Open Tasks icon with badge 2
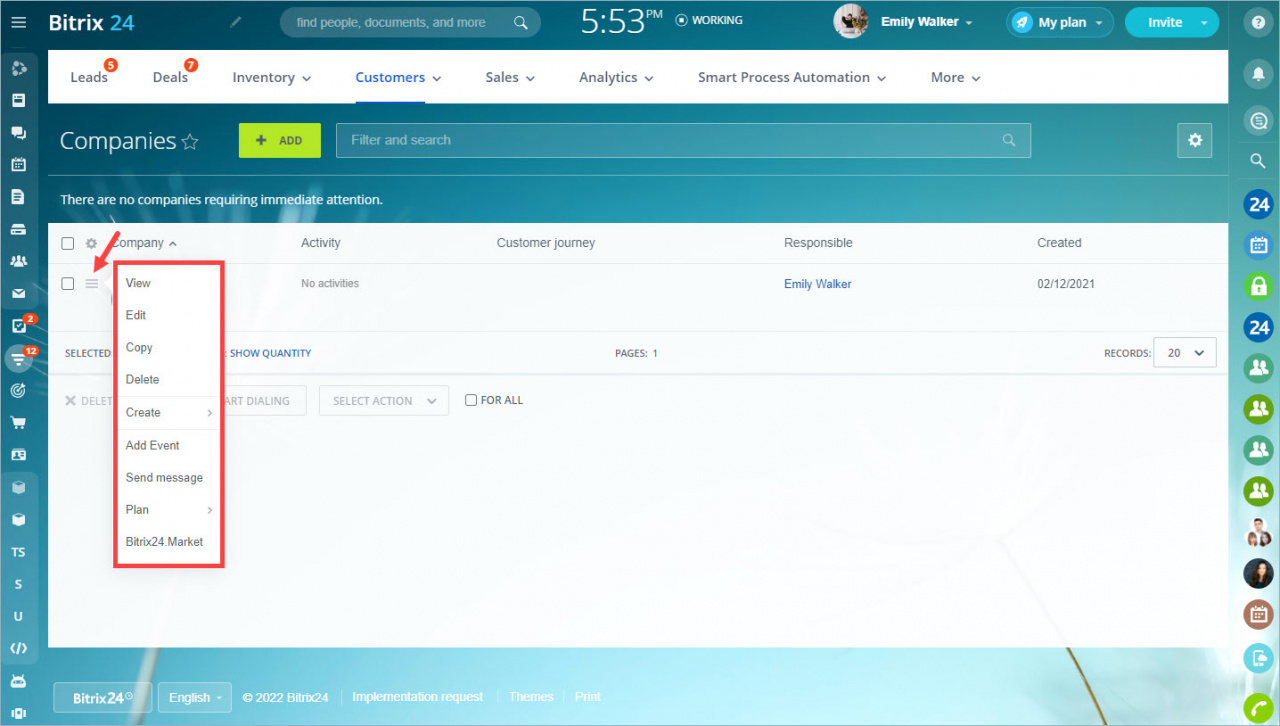 point(18,326)
